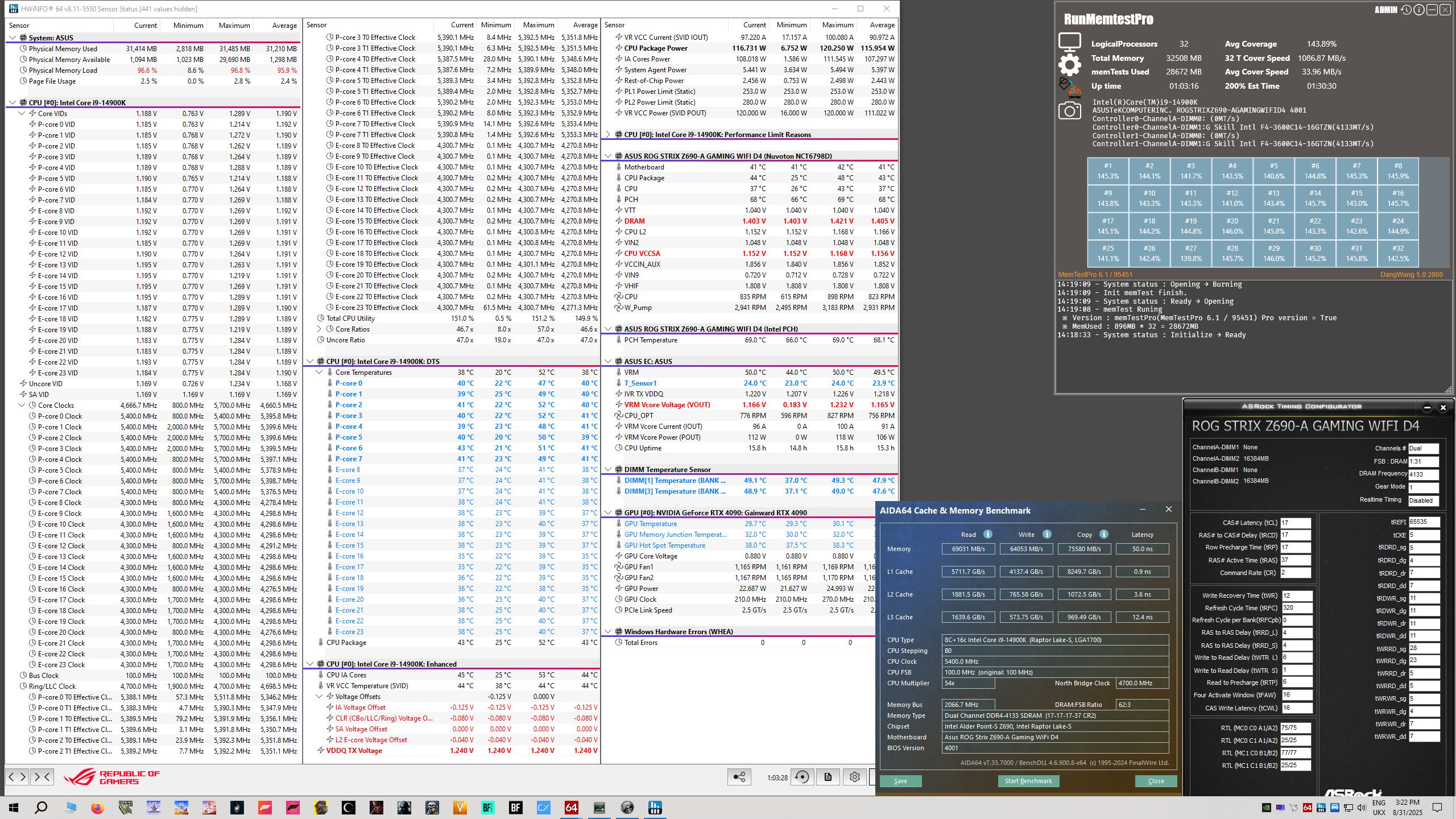The image size is (1456, 819).
Task: Collapse the Core Clocks tree node
Action: pyautogui.click(x=22, y=406)
